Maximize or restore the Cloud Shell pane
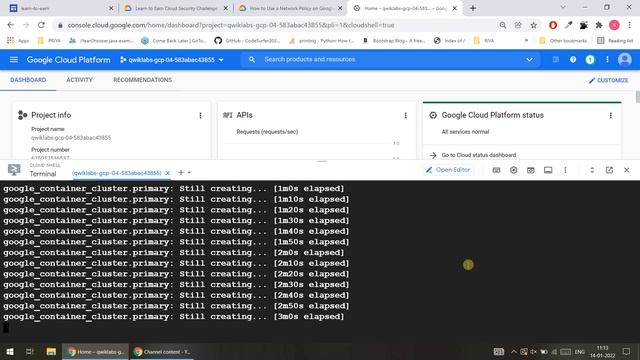640x360 pixels. pos(592,170)
